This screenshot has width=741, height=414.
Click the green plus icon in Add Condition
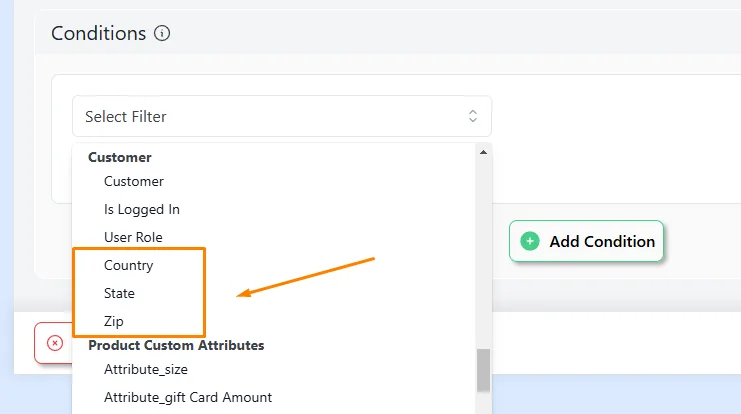tap(530, 241)
